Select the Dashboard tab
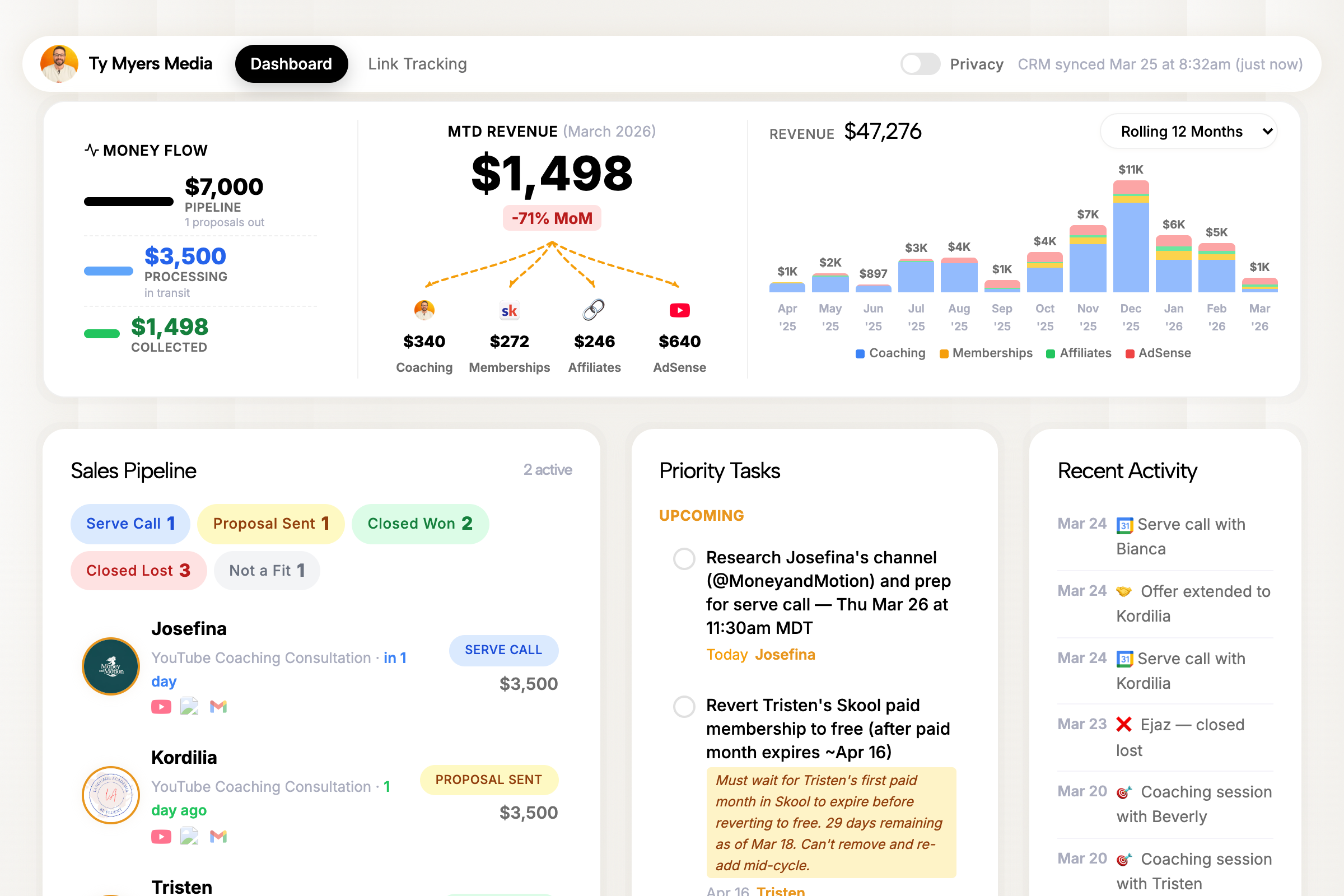The height and width of the screenshot is (896, 1344). tap(291, 63)
